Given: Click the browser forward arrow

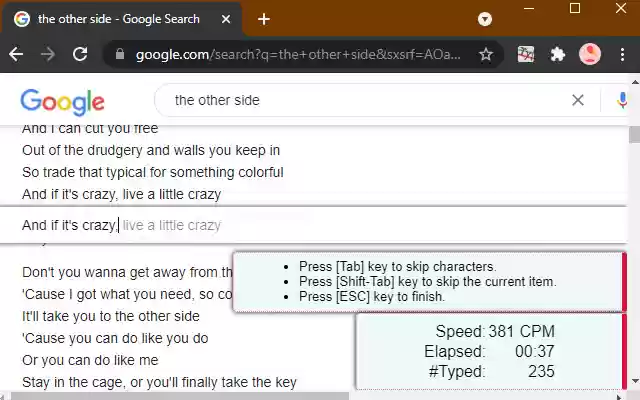Looking at the screenshot, I should [48, 54].
